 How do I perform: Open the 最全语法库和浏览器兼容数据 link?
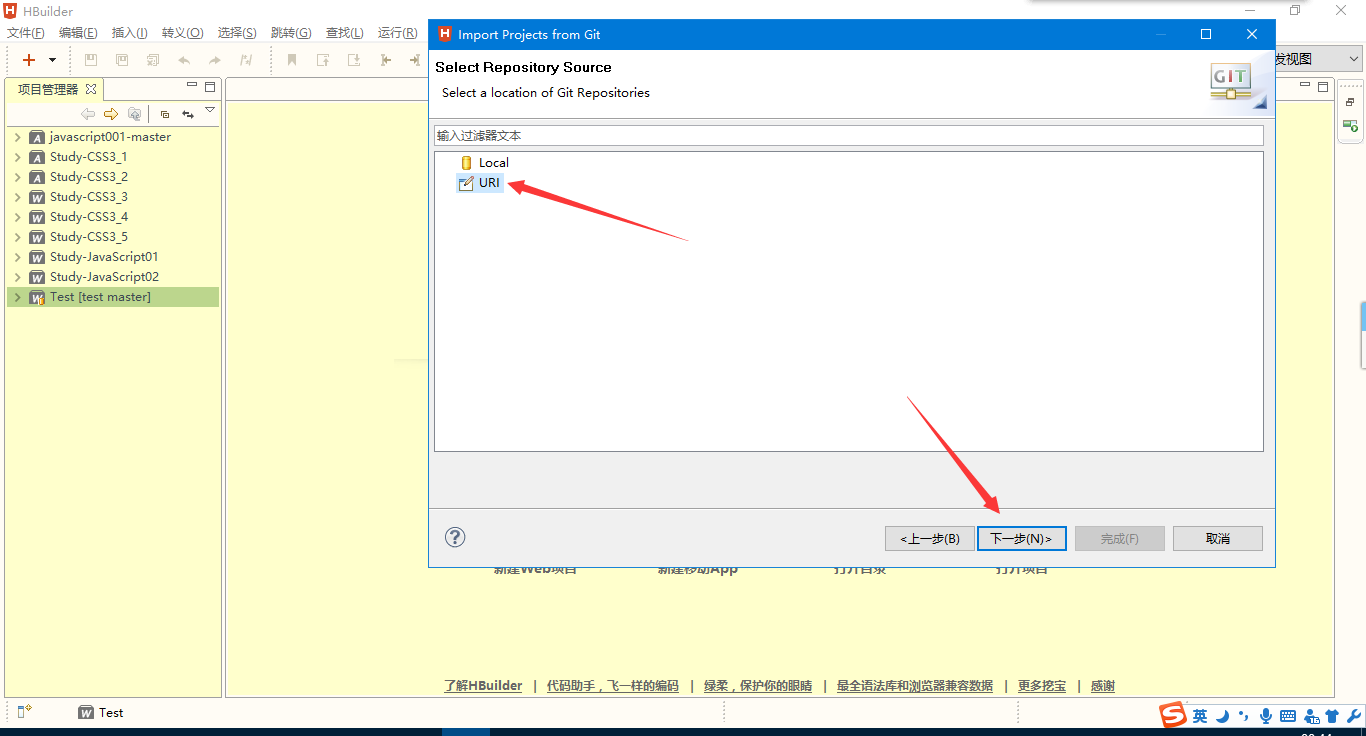(915, 686)
